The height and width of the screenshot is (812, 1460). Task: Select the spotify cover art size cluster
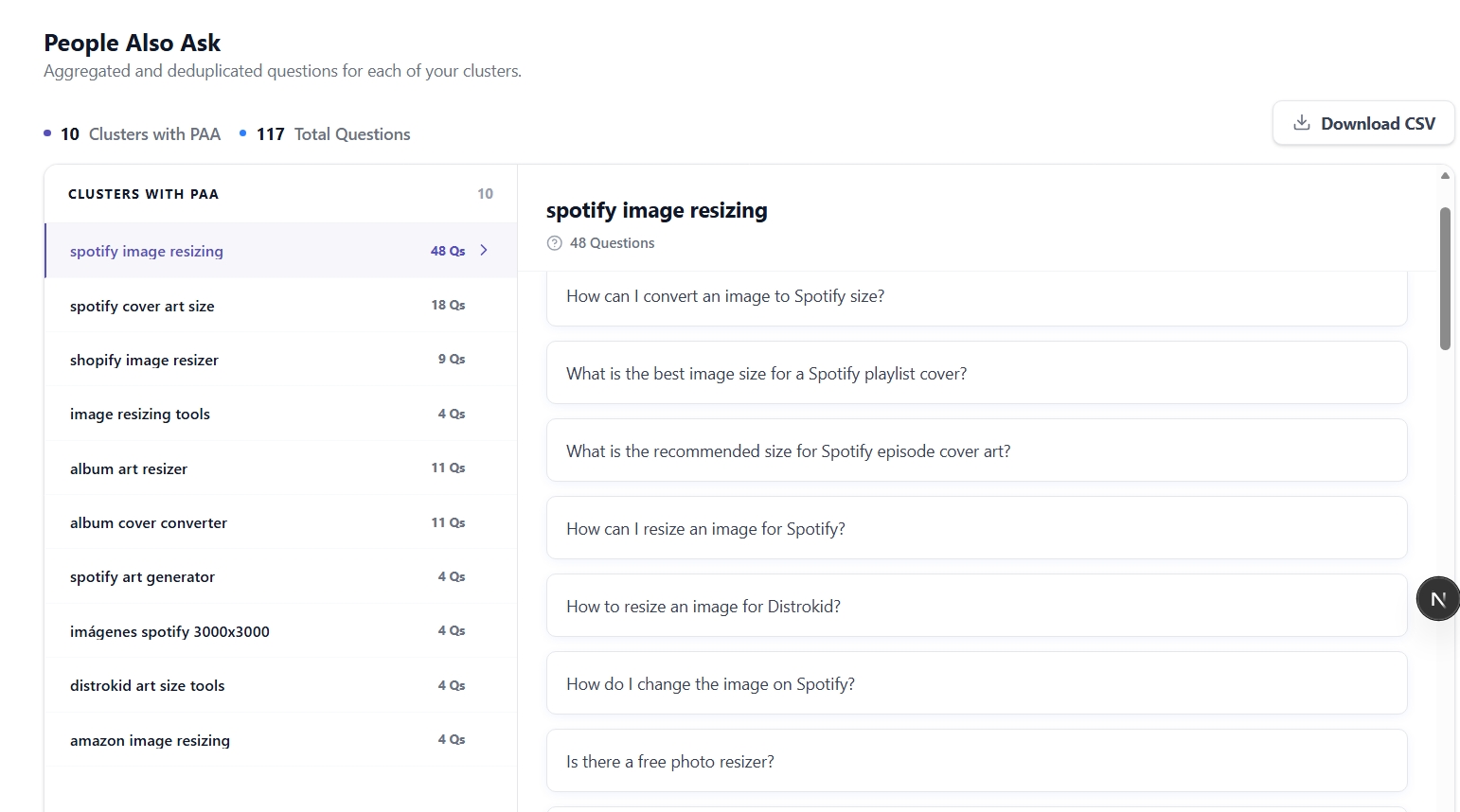tap(280, 306)
